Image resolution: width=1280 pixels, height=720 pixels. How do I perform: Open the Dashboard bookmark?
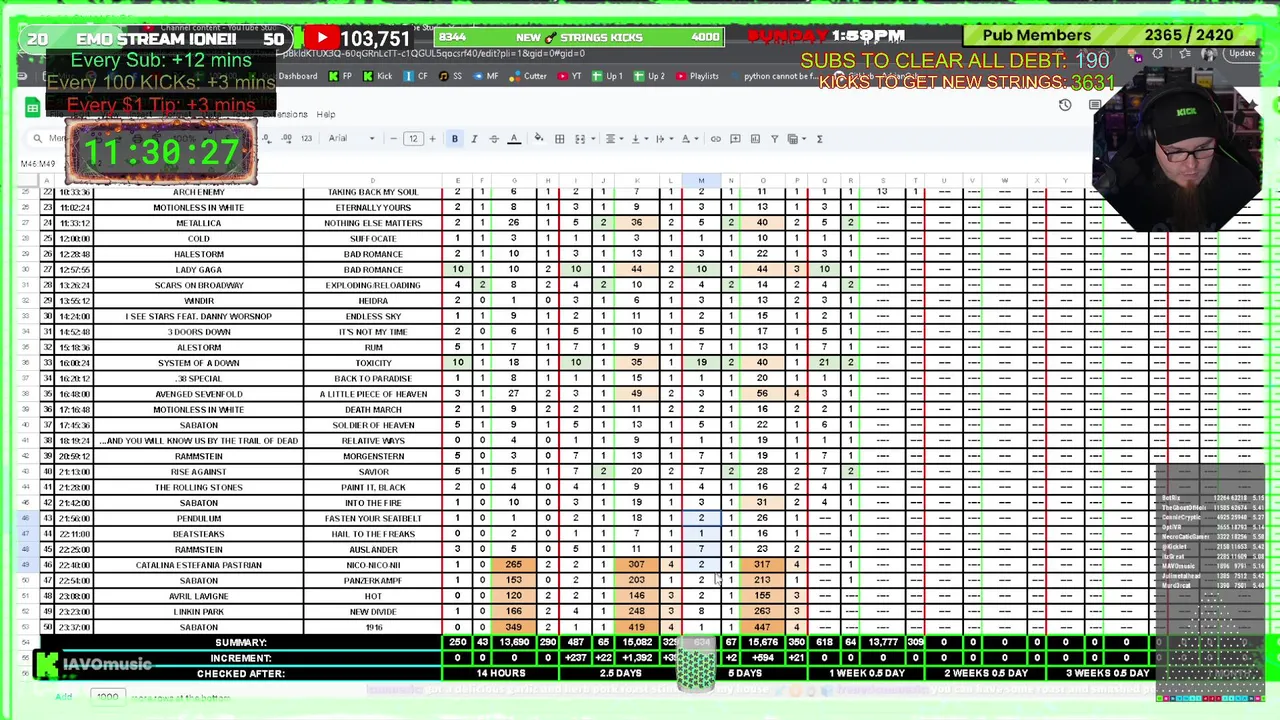pyautogui.click(x=297, y=76)
